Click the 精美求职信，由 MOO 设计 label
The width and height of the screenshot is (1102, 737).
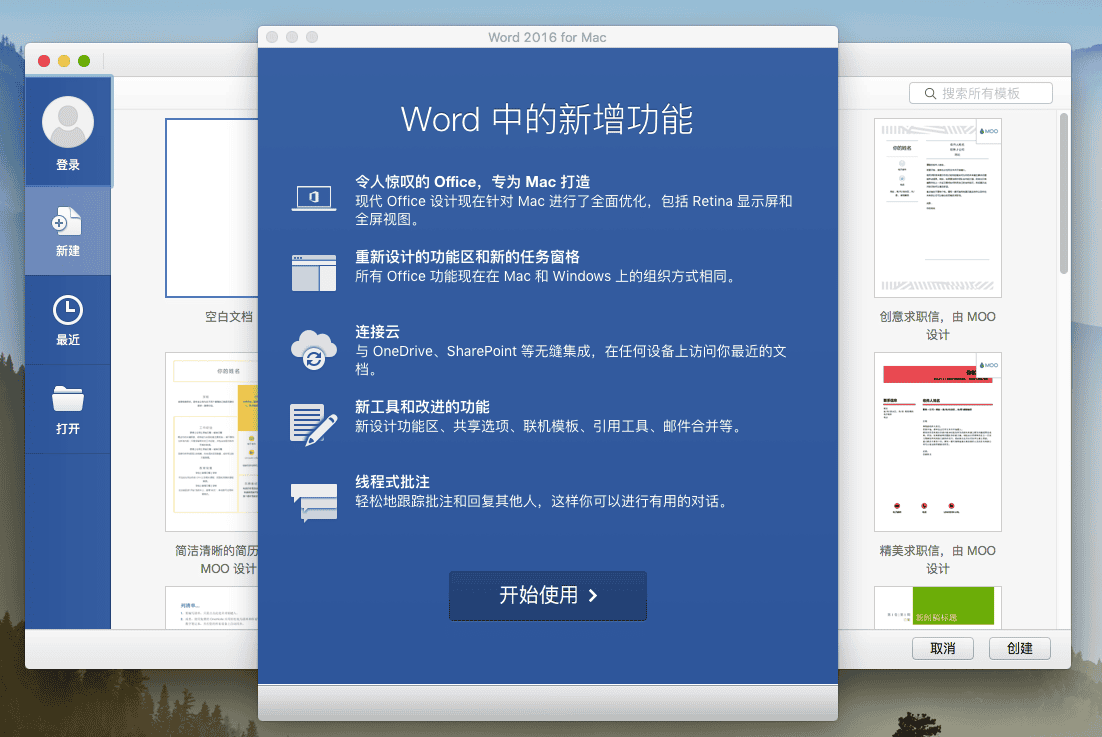(938, 560)
